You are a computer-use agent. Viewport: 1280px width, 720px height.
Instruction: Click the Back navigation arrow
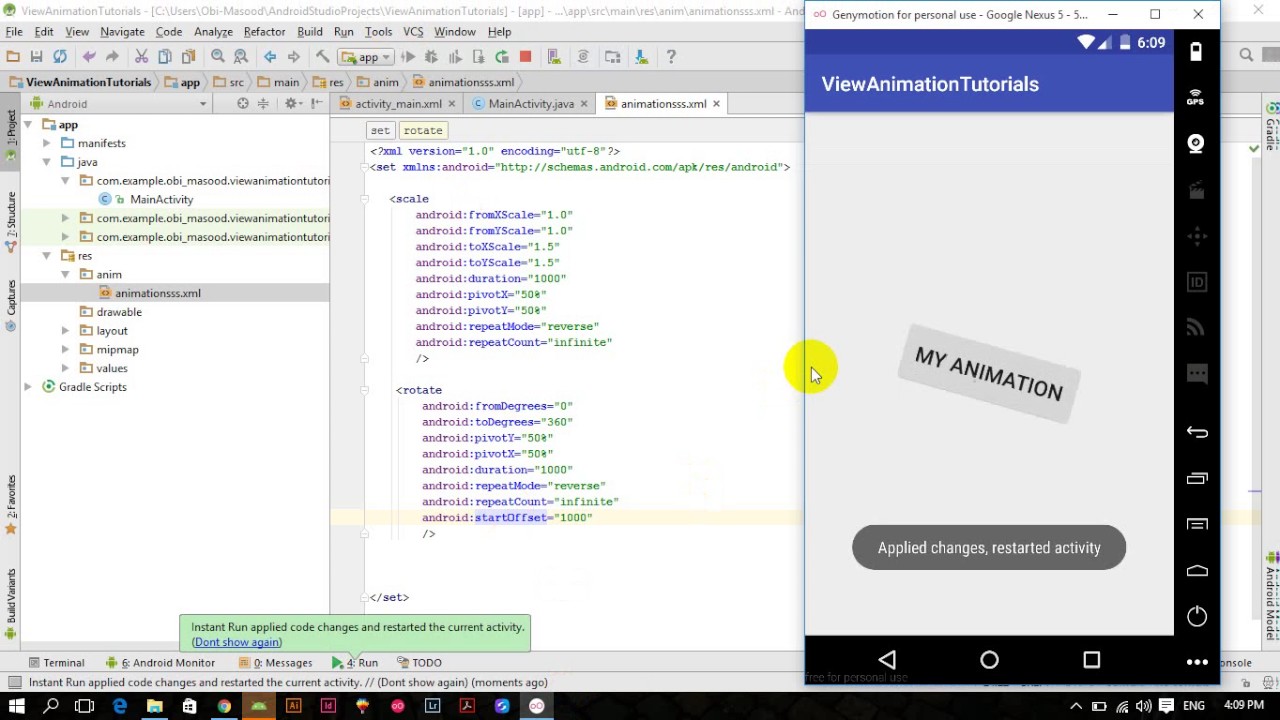coord(270,57)
